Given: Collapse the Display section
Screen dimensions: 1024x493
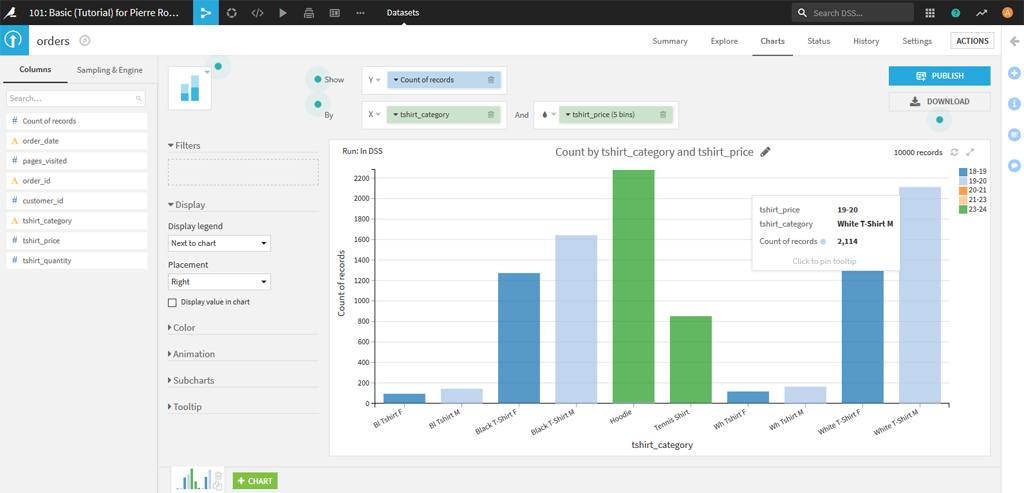Looking at the screenshot, I should pyautogui.click(x=187, y=204).
